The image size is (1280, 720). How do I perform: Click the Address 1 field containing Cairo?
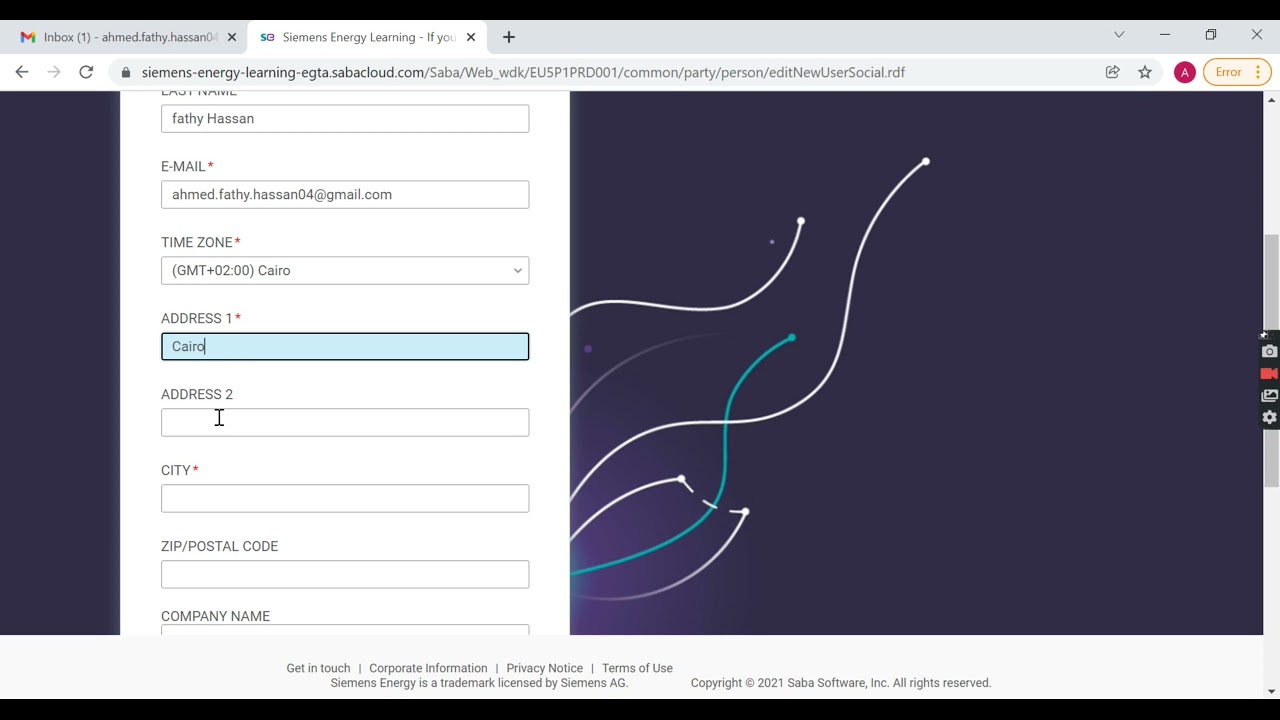345,346
